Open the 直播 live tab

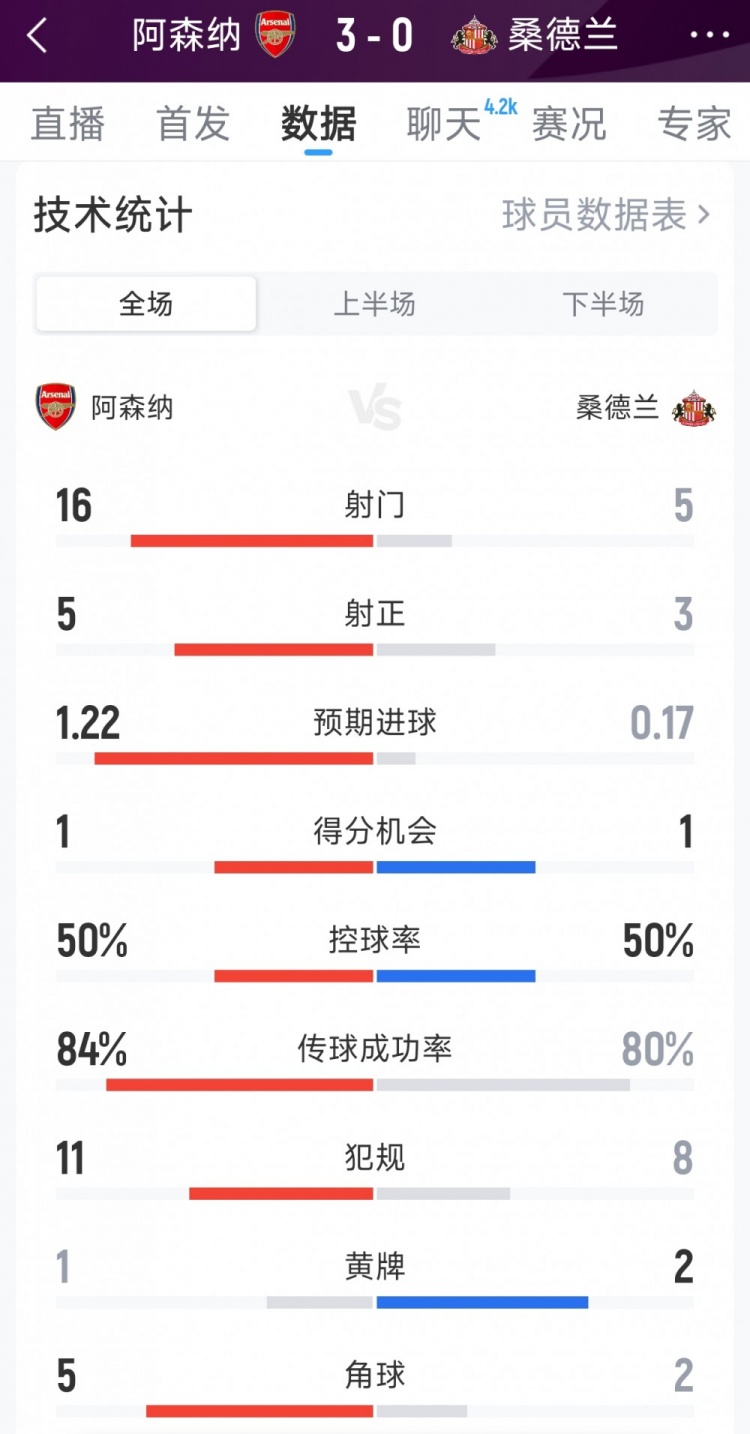(68, 124)
